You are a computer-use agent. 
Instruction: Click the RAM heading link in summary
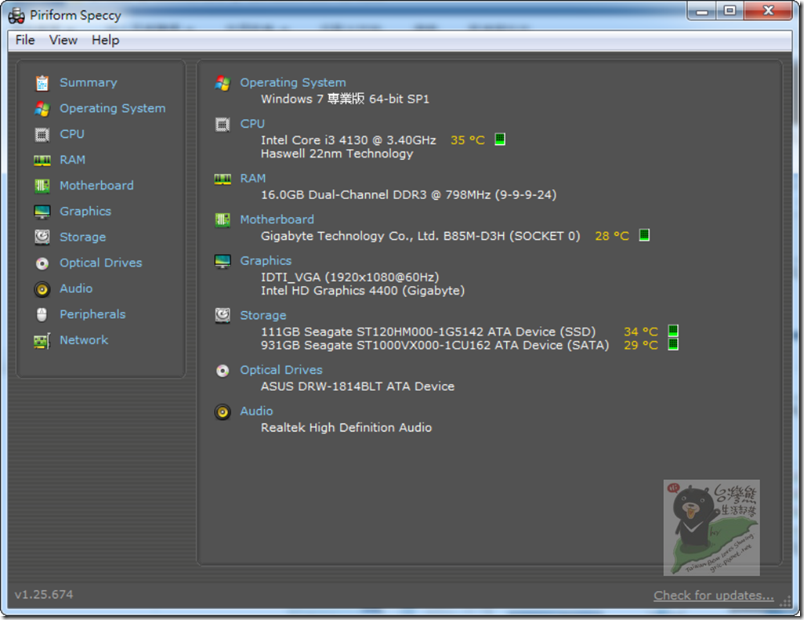coord(253,178)
